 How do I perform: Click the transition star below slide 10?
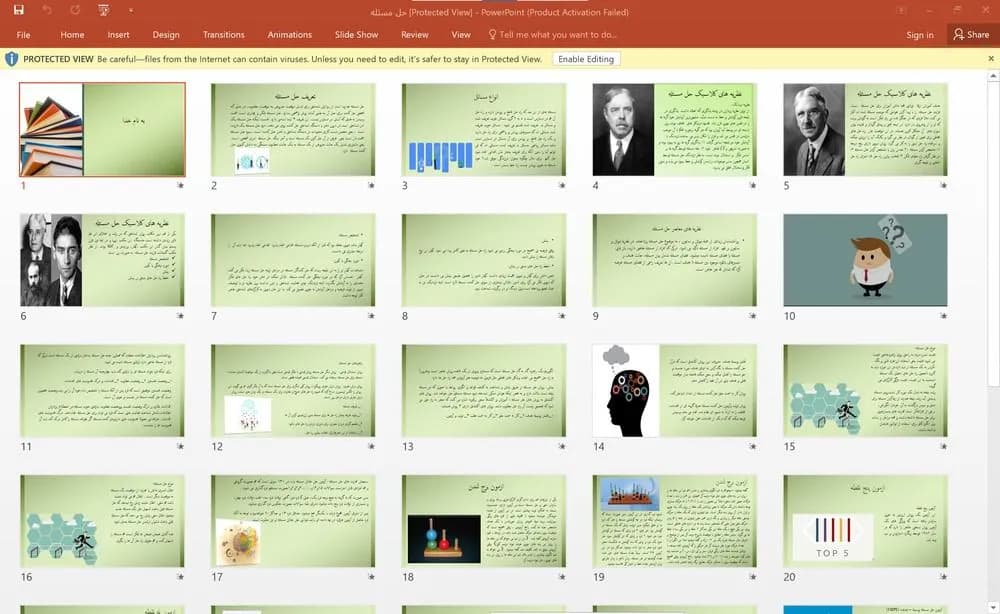click(943, 316)
